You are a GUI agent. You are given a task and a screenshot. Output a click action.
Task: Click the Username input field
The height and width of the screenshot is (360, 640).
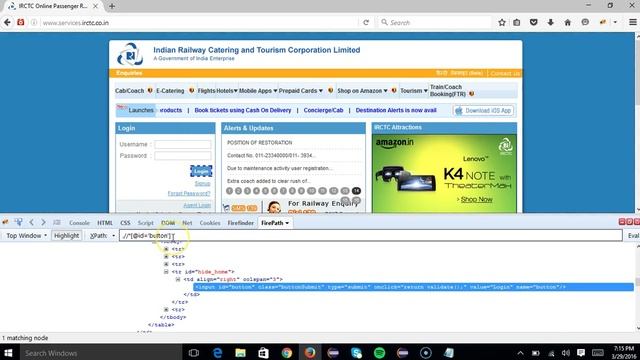pos(183,144)
